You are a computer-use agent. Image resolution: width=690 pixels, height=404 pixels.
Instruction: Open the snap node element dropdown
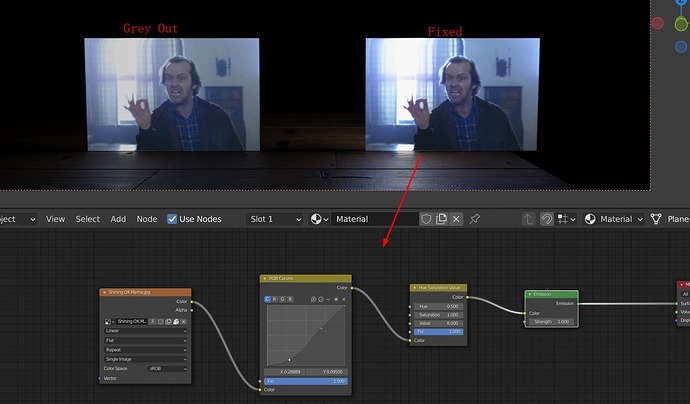coord(566,219)
